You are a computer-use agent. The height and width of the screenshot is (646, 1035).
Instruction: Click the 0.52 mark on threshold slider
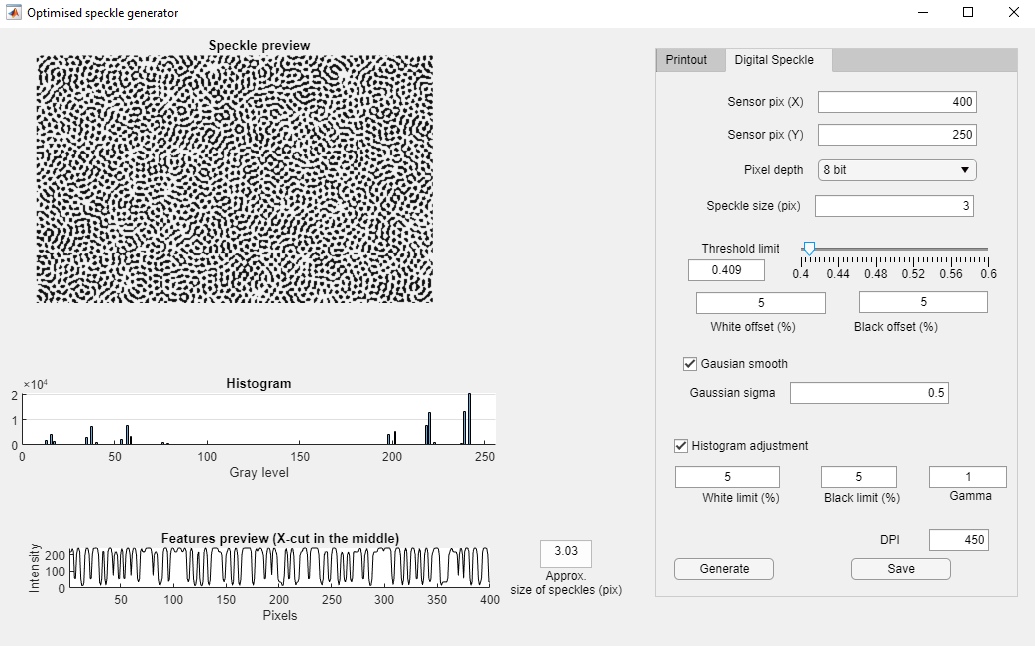914,274
